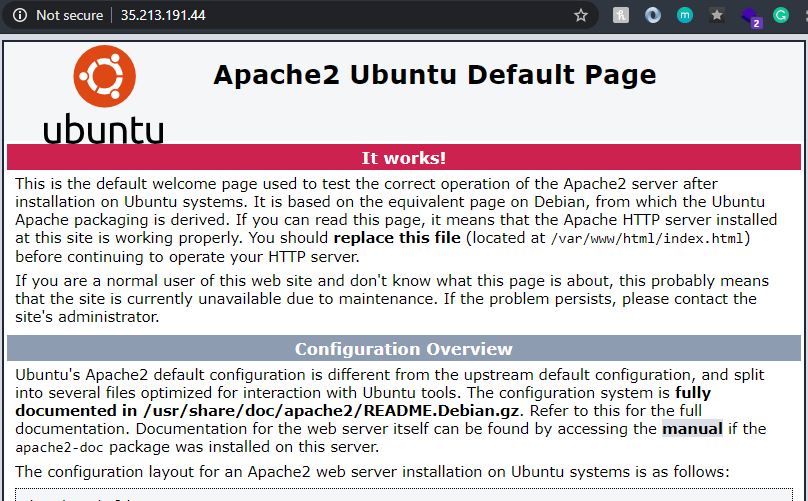Click the 'It works!' red banner text
The image size is (808, 501).
click(403, 158)
